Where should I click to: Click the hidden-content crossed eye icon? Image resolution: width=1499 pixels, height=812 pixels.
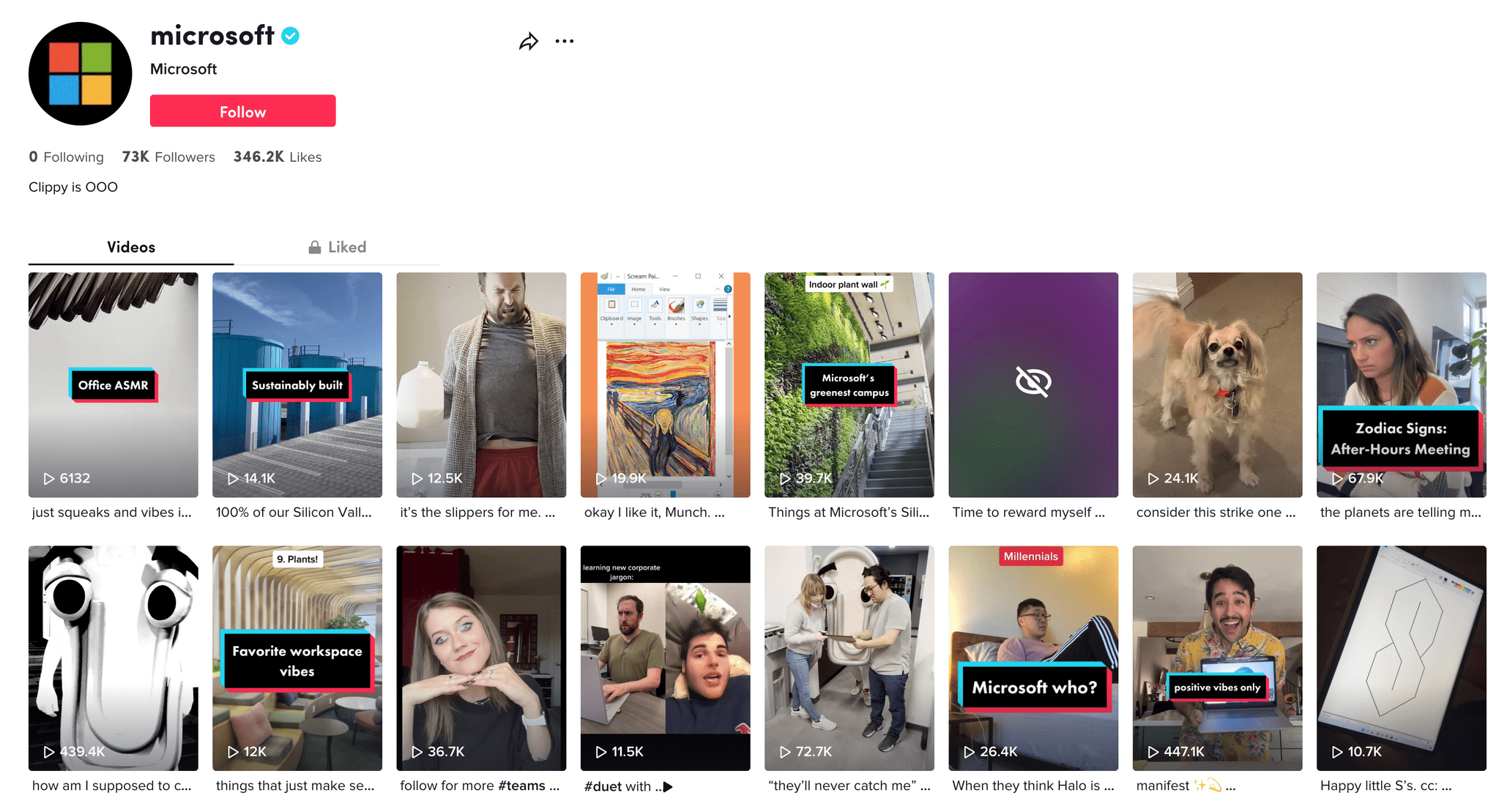coord(1033,381)
